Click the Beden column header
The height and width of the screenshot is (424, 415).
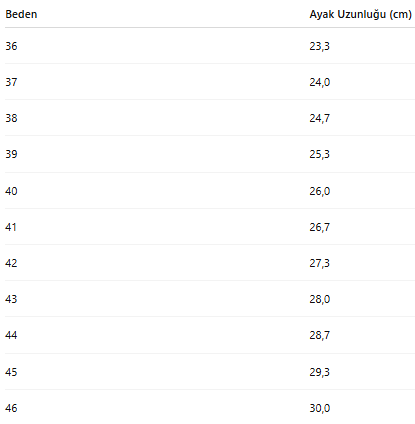[21, 14]
